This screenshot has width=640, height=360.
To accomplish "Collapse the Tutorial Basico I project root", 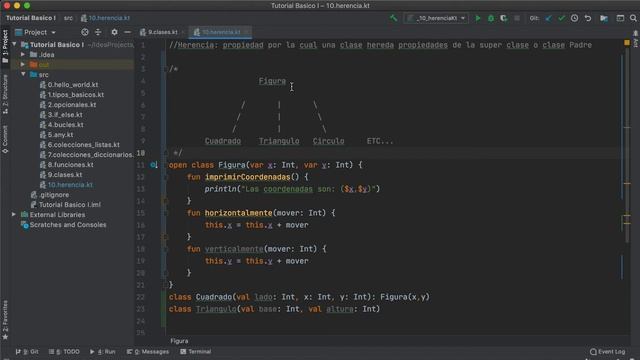I will click(15, 44).
